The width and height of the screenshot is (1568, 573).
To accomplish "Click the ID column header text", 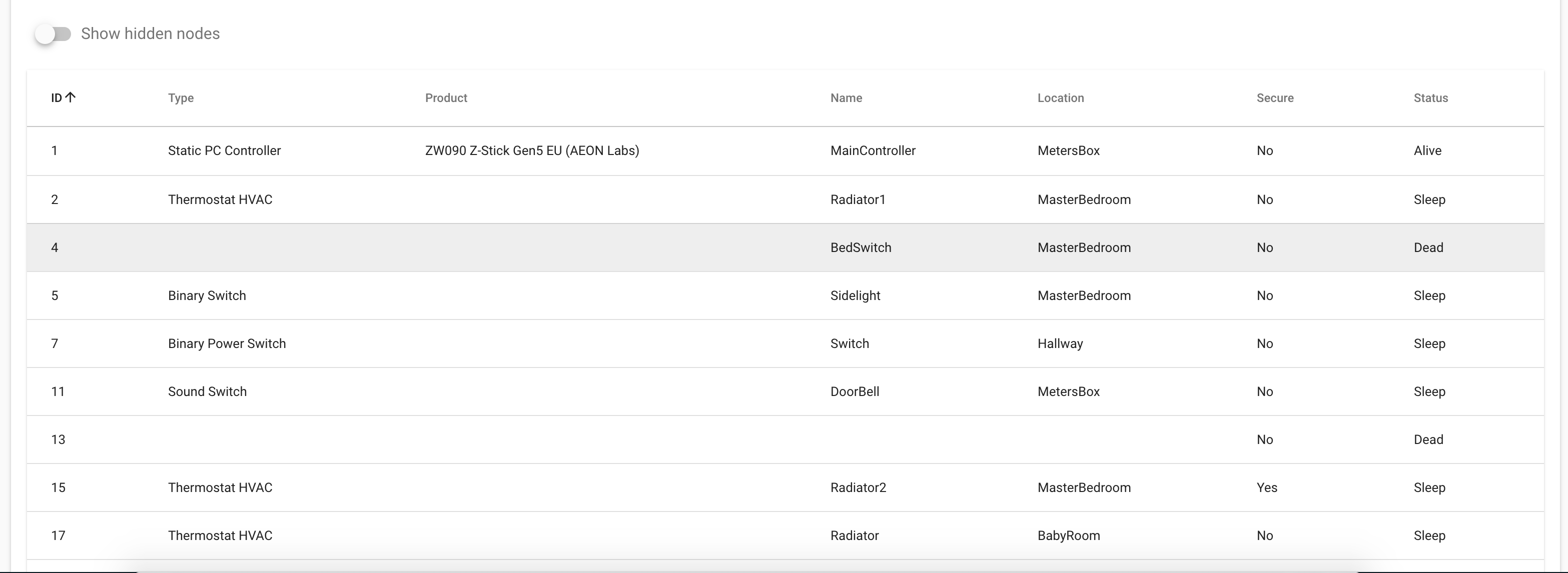I will pos(56,98).
